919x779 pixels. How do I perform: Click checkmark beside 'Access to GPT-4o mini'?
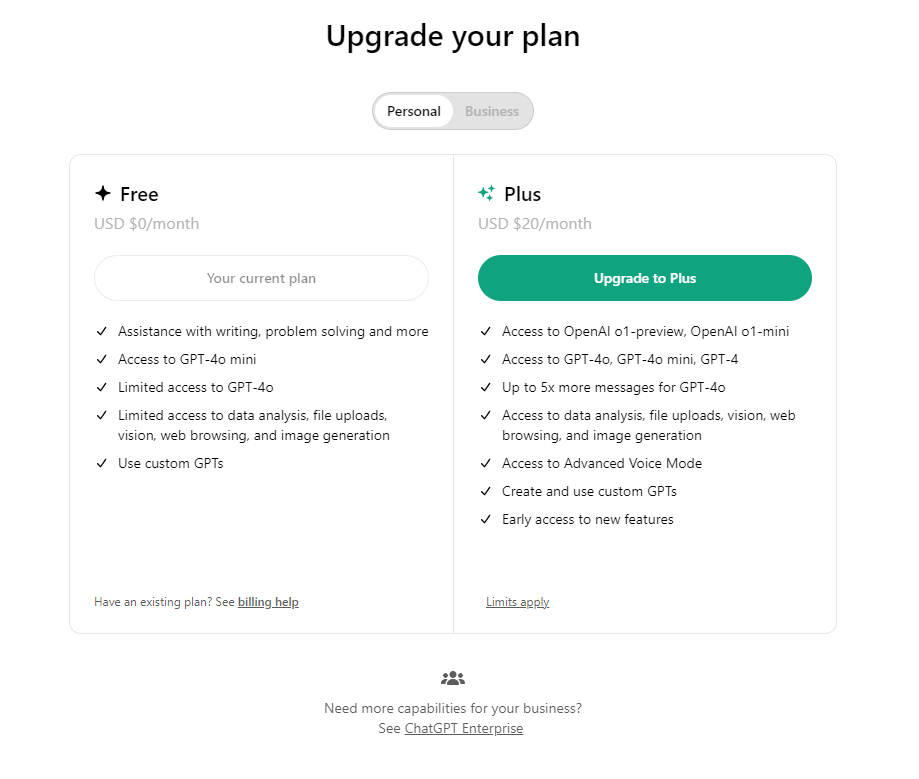point(102,360)
